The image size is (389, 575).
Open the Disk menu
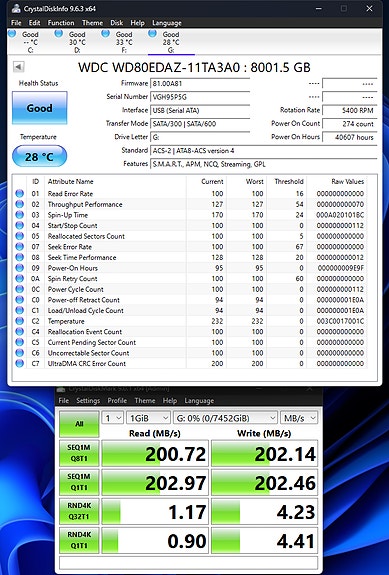(x=117, y=23)
